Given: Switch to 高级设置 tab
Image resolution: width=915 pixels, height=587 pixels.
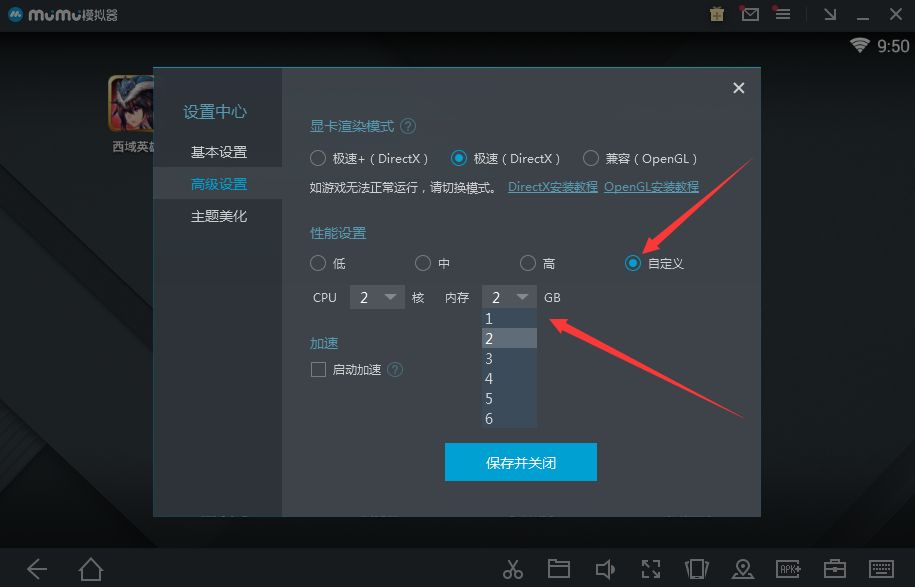Looking at the screenshot, I should point(218,184).
